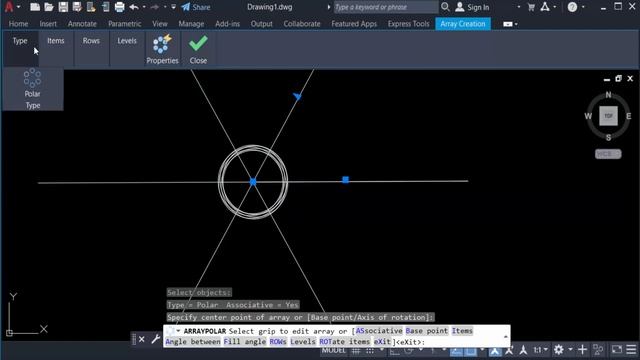The width and height of the screenshot is (640, 360).
Task: Click the Sign In button
Action: tap(472, 7)
